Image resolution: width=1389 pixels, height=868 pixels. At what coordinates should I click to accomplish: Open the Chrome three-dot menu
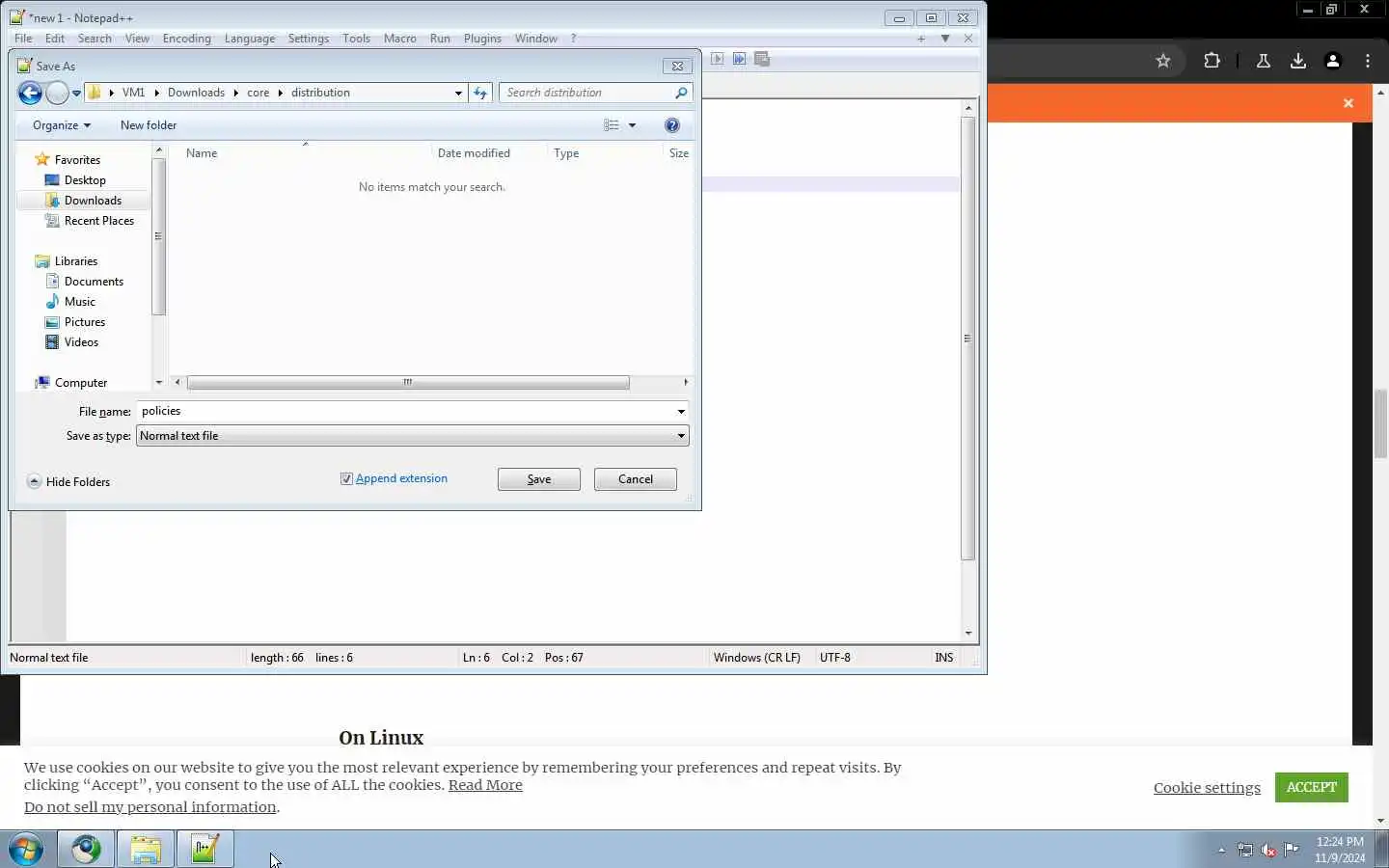1368,61
